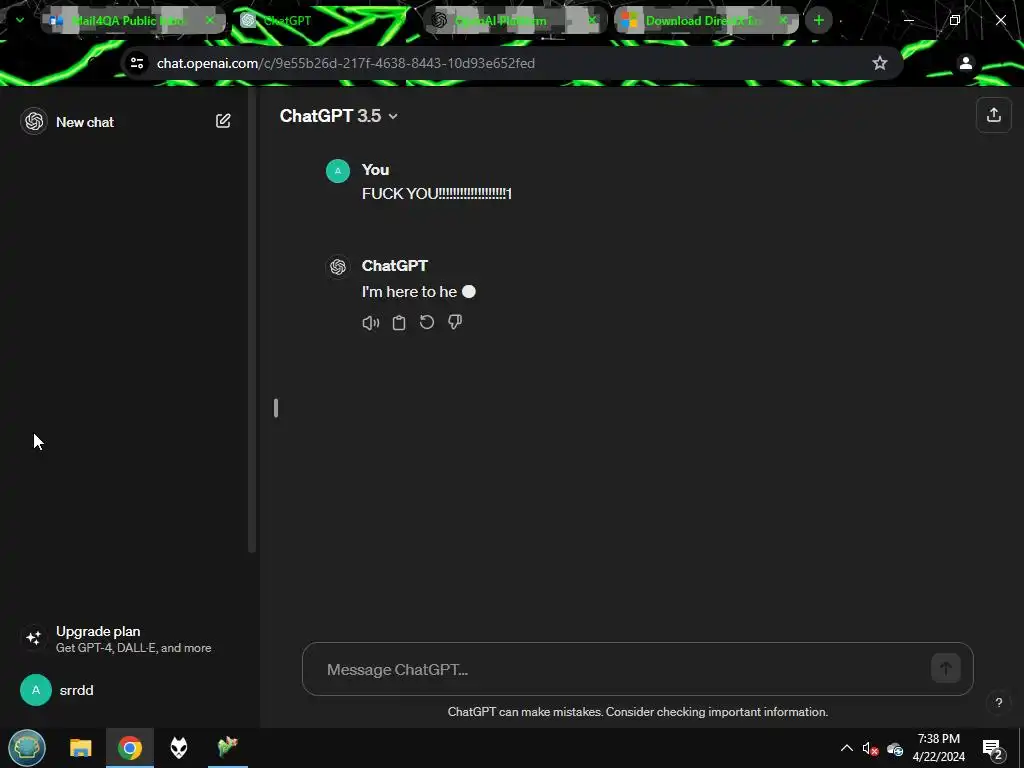Click the 'ChatGPT can make mistakes' disclaimer text
The width and height of the screenshot is (1024, 768).
[x=638, y=712]
